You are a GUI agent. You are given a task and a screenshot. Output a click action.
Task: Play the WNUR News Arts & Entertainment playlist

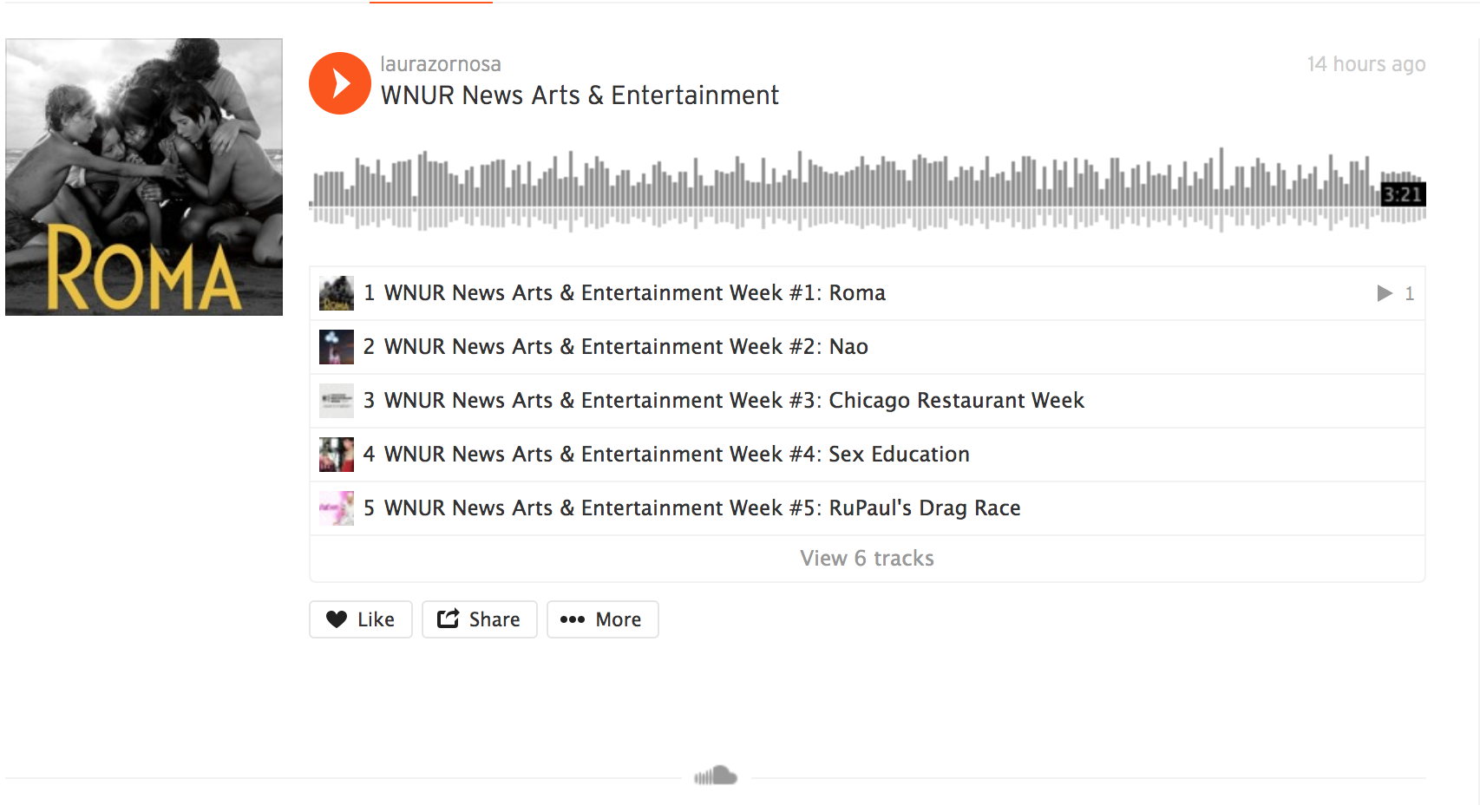tap(340, 83)
